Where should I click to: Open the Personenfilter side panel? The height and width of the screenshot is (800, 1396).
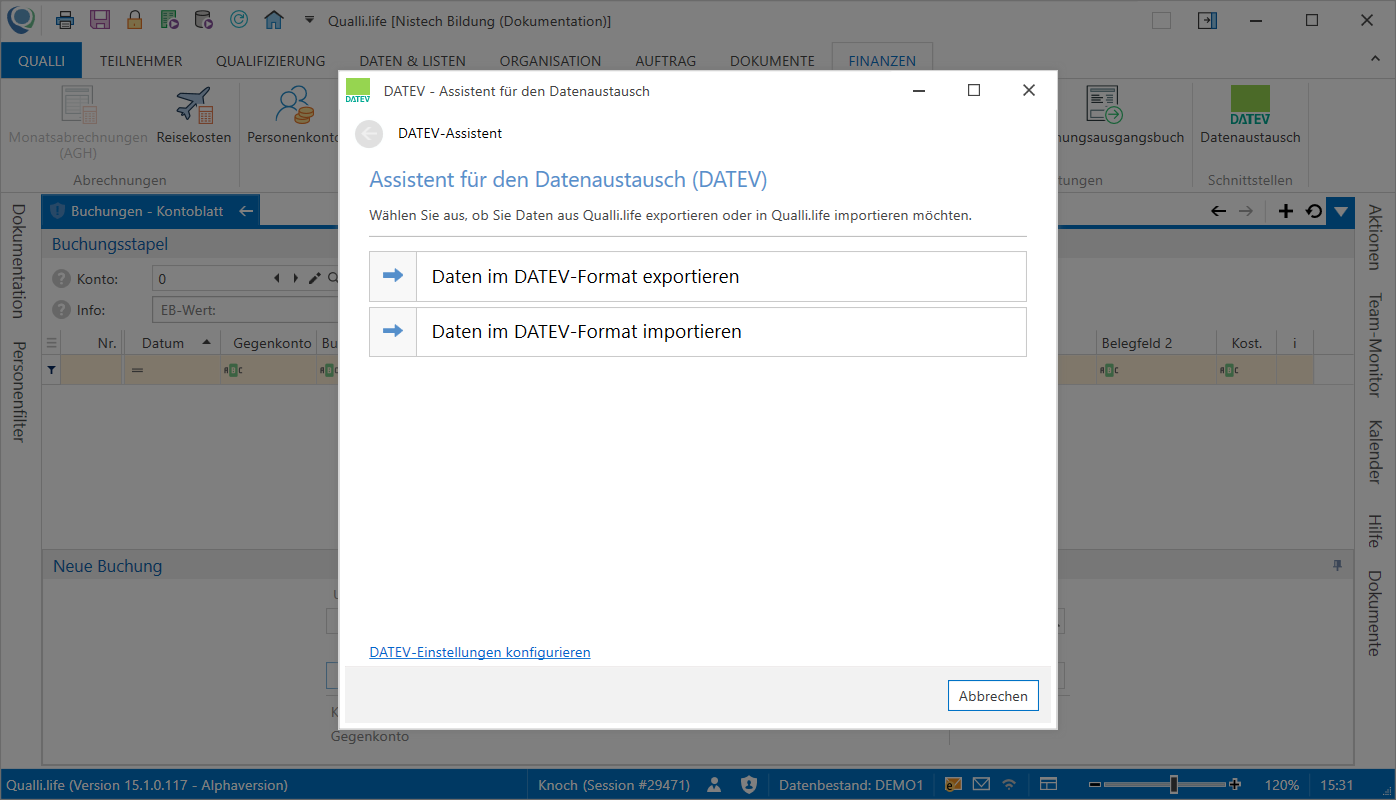click(x=17, y=391)
